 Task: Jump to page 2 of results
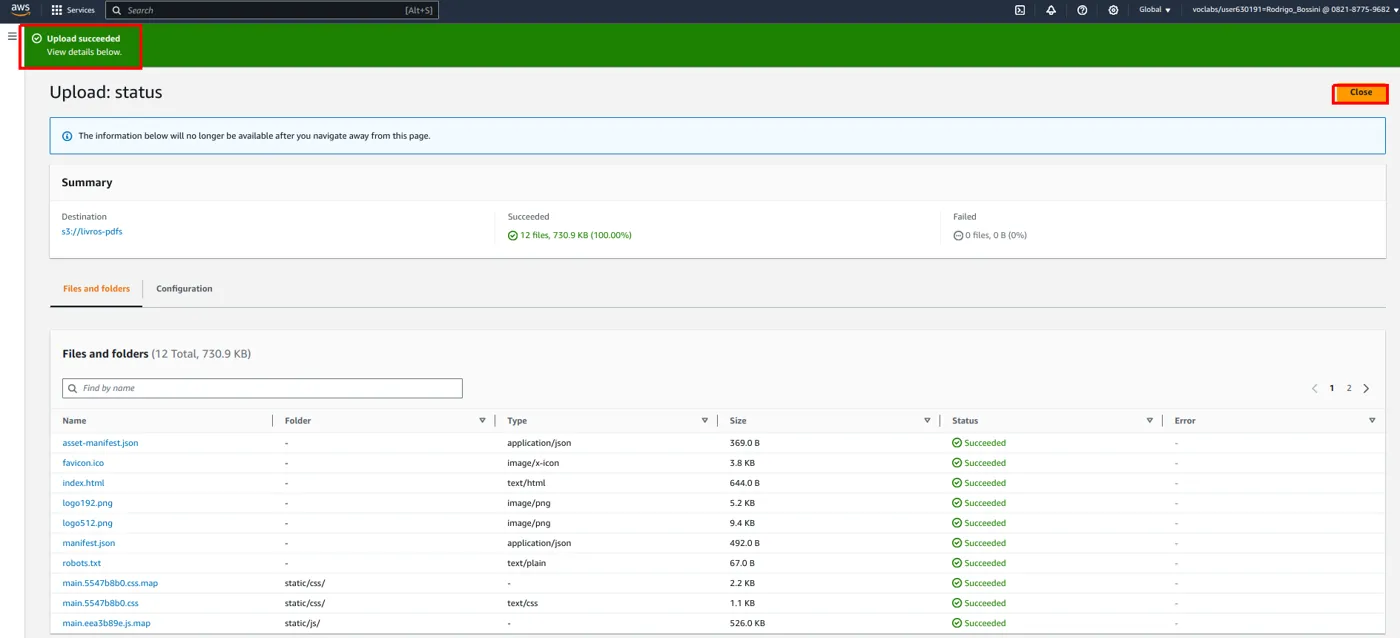click(x=1349, y=388)
